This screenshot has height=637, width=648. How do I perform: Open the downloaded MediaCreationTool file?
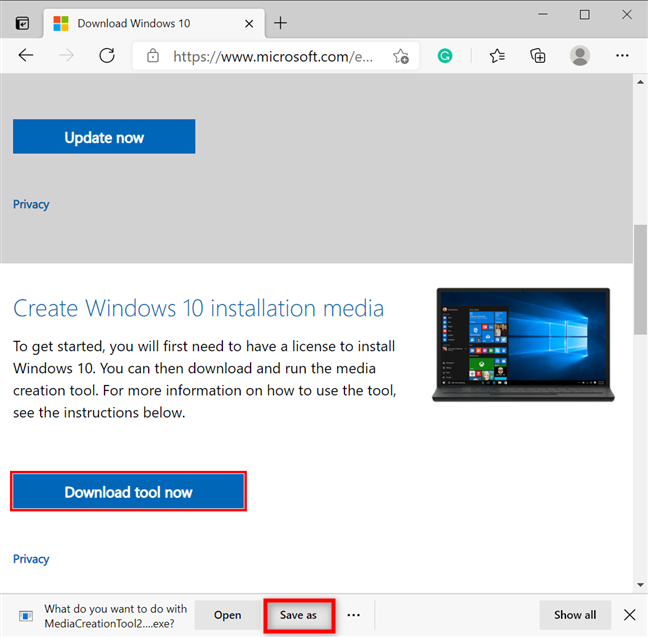click(x=228, y=615)
